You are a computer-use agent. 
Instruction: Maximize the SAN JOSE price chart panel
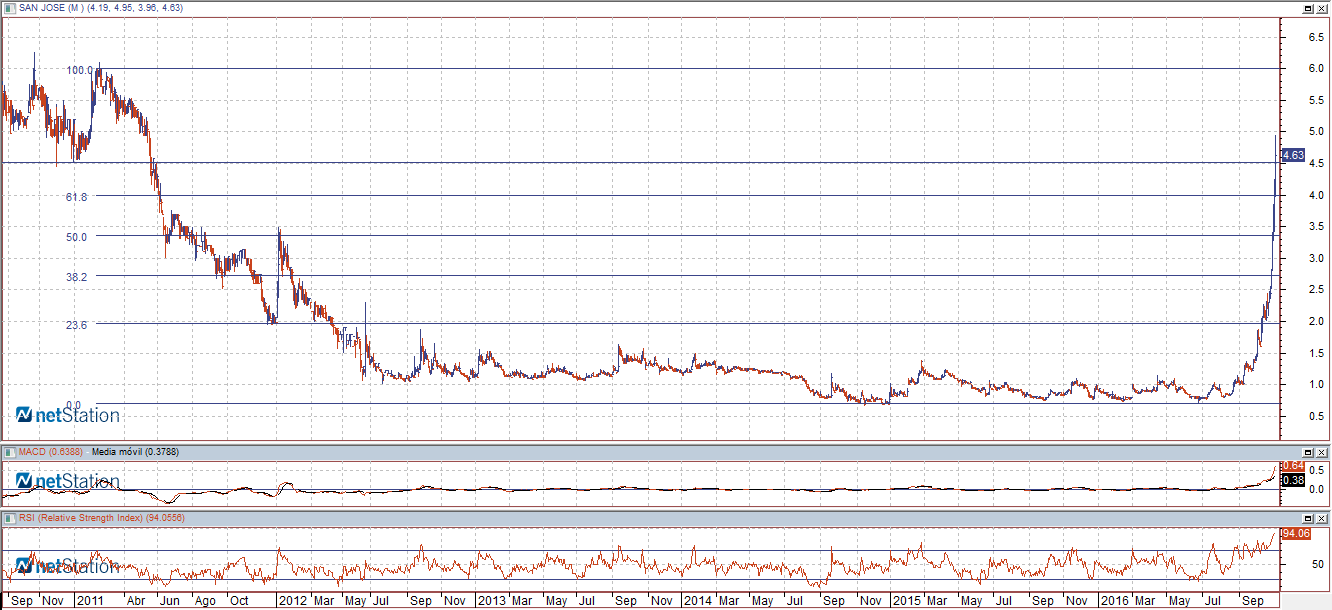point(1308,7)
